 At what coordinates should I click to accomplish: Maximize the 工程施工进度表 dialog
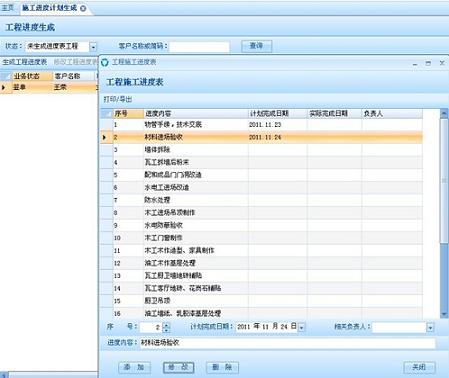[x=428, y=63]
